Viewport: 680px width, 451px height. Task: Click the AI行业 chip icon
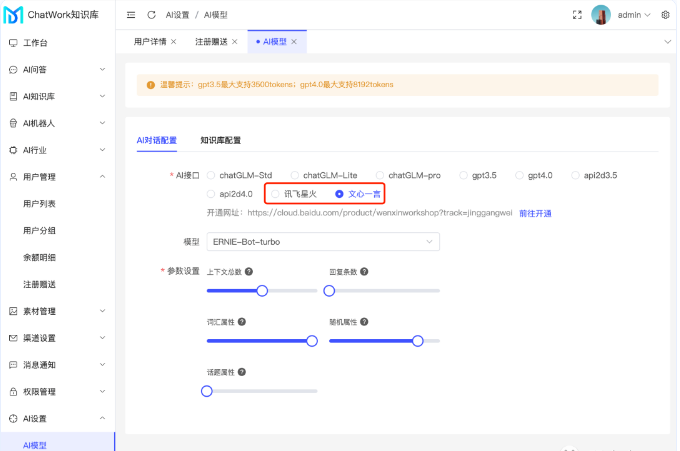click(x=13, y=150)
